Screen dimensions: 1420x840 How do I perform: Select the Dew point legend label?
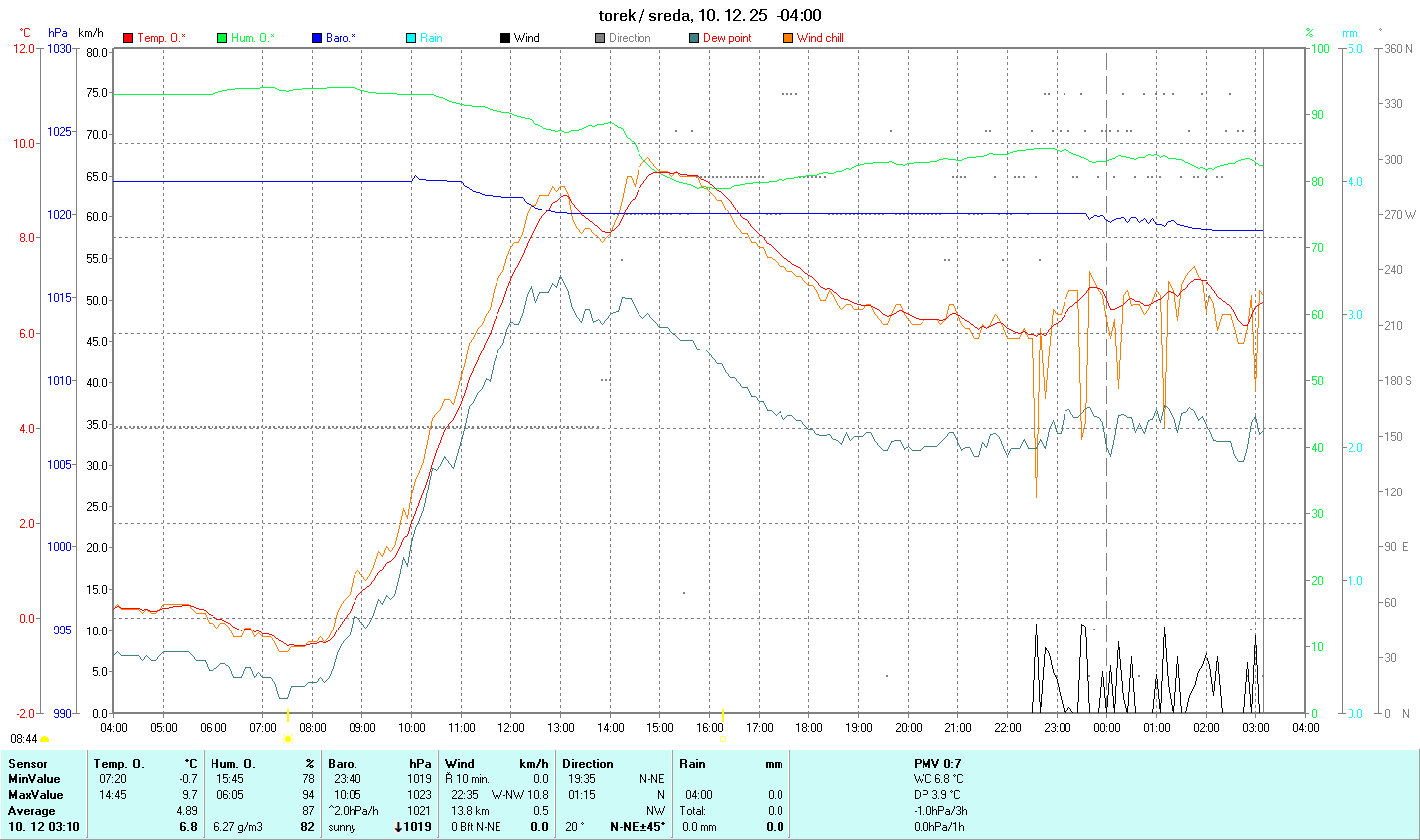tap(727, 38)
